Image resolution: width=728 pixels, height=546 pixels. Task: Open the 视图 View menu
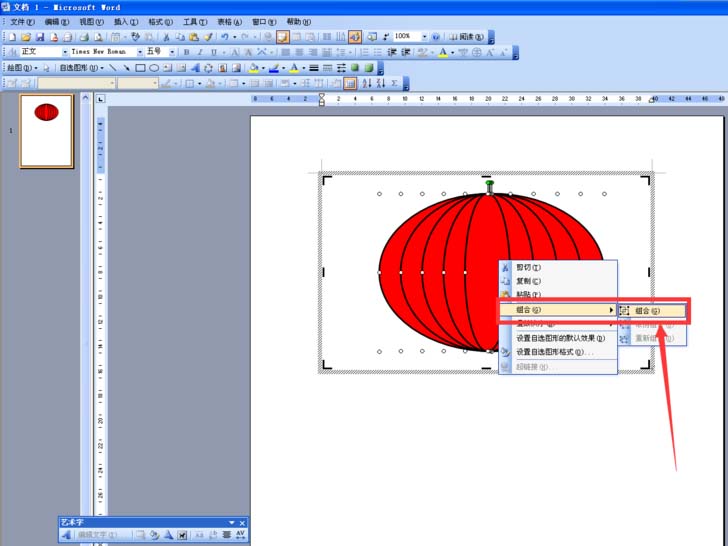tap(91, 22)
